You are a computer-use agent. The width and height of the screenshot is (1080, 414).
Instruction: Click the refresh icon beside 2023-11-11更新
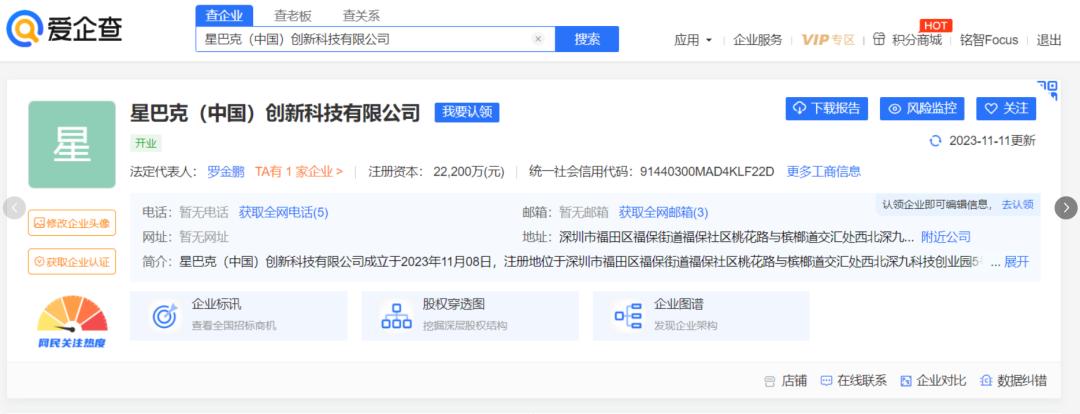[x=935, y=141]
